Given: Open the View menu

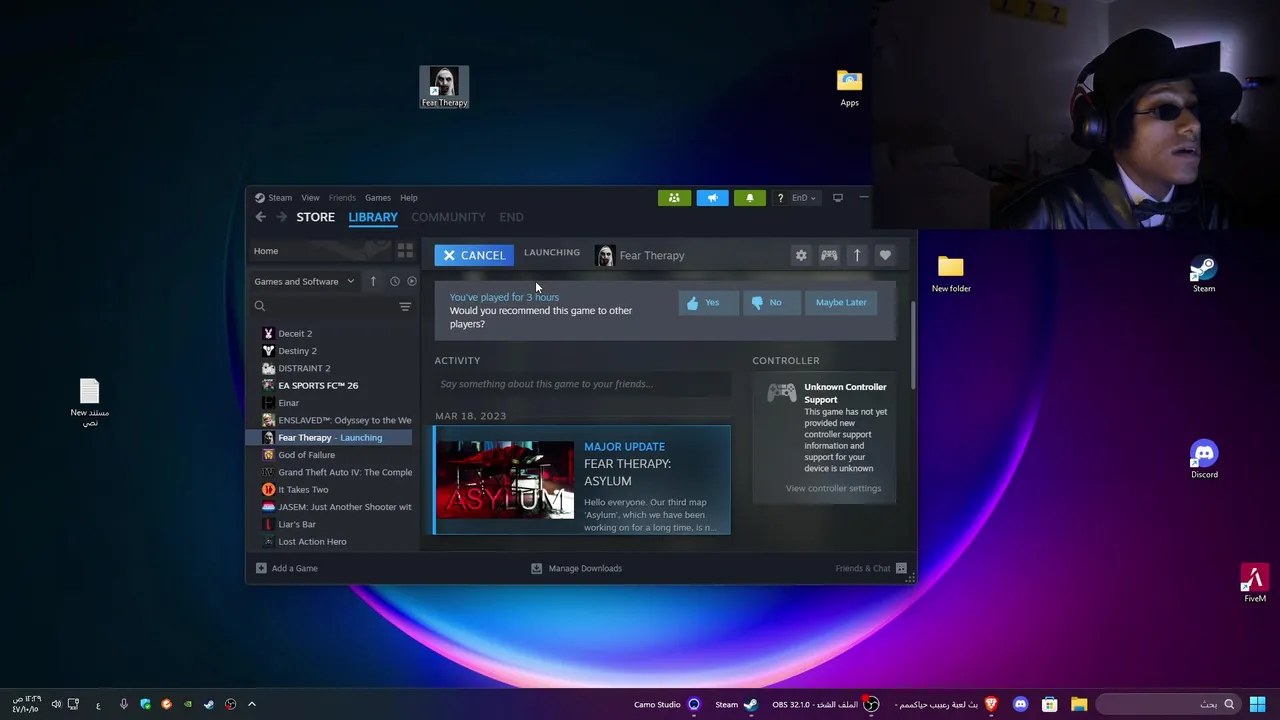Looking at the screenshot, I should [311, 198].
